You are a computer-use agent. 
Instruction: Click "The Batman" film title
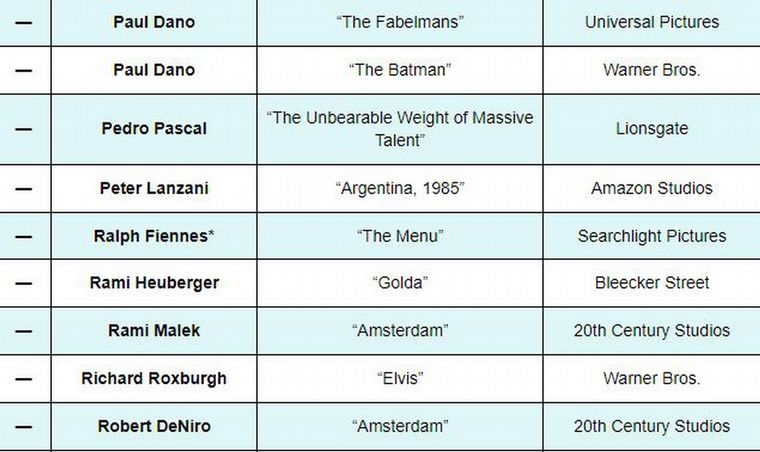pyautogui.click(x=400, y=70)
